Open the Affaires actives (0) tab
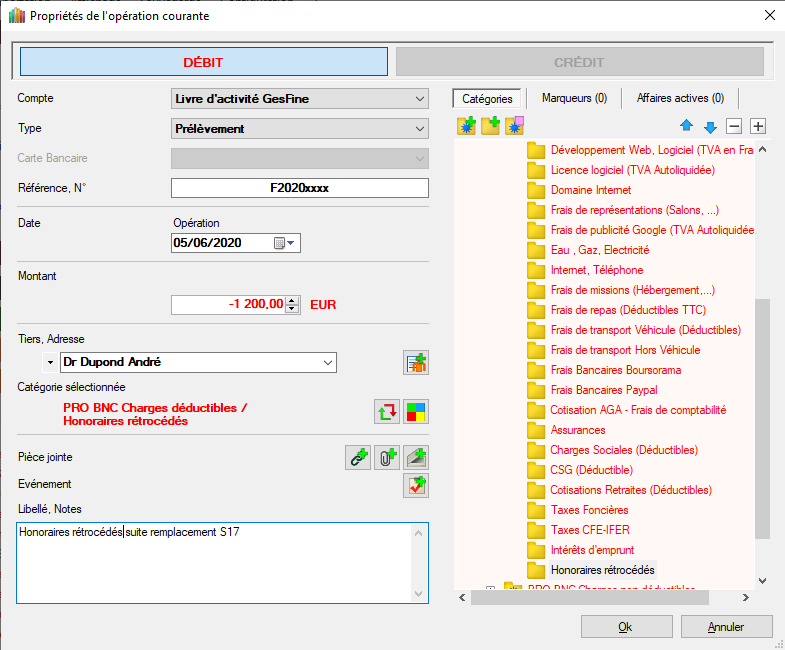 point(680,98)
